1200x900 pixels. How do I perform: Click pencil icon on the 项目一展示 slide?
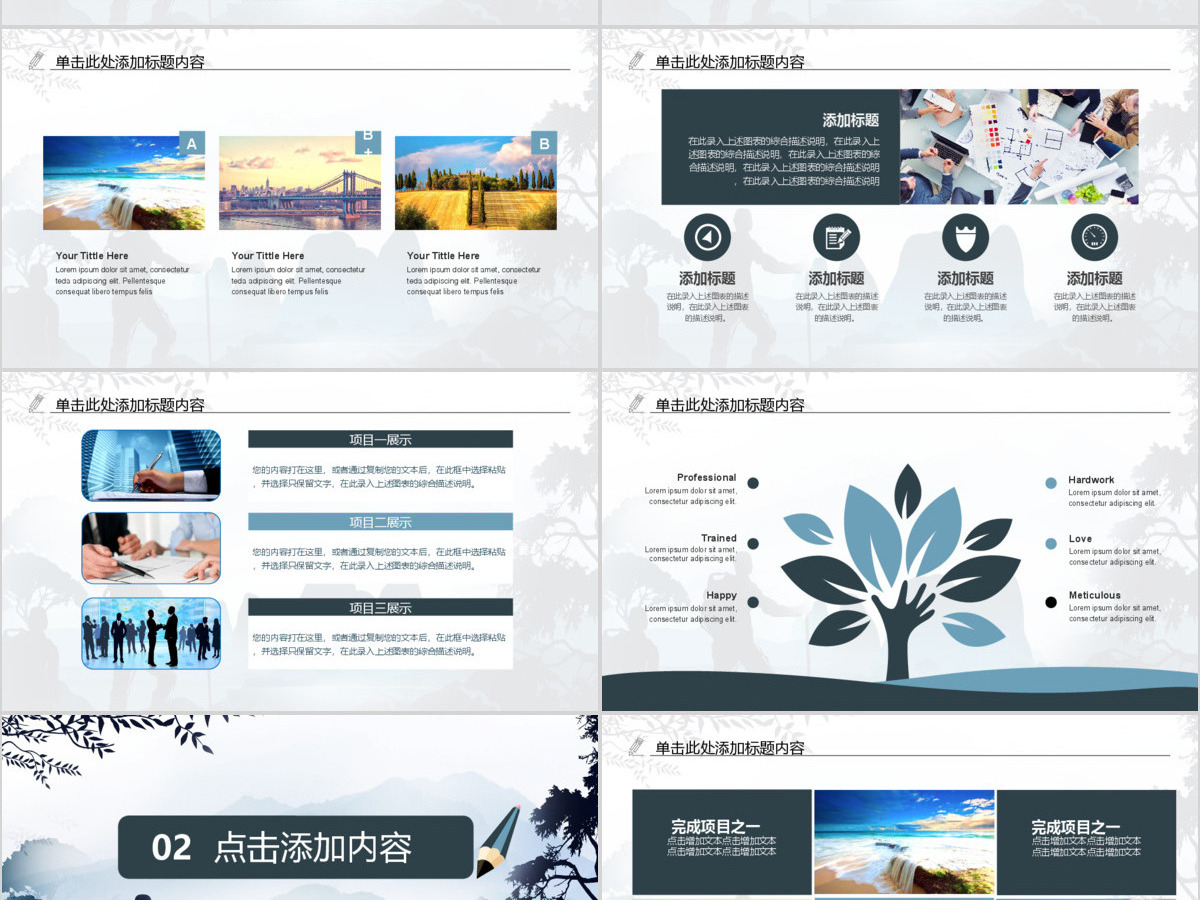coord(37,403)
